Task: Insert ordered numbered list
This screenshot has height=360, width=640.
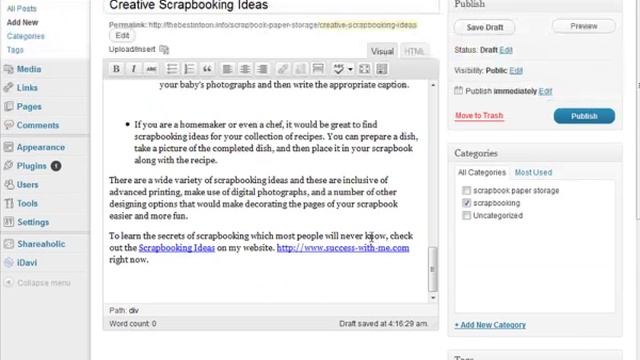Action: click(x=189, y=69)
